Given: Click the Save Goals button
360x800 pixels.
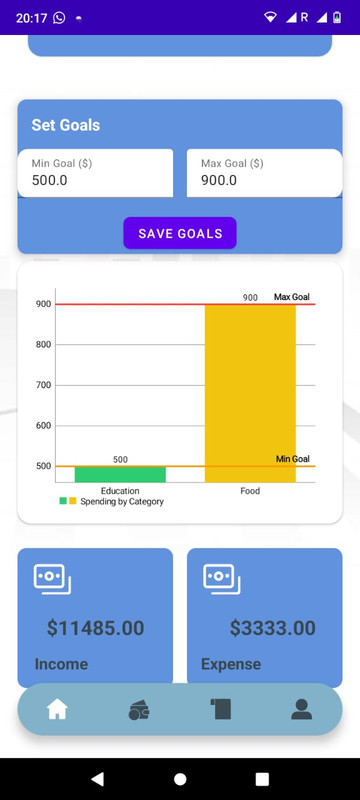Looking at the screenshot, I should (x=180, y=233).
